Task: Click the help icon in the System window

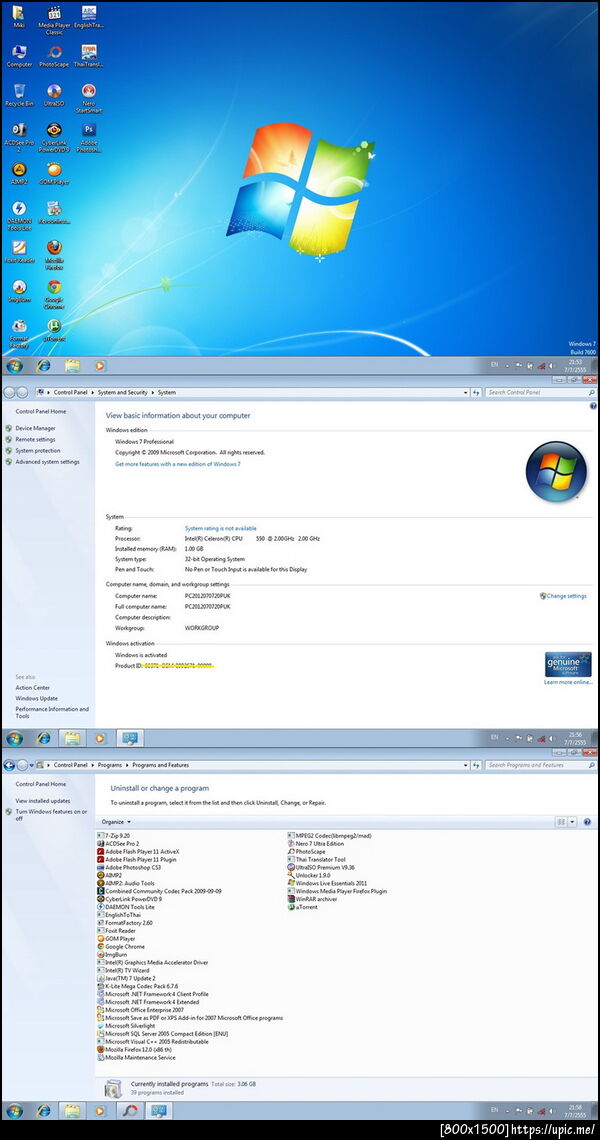Action: coord(593,406)
